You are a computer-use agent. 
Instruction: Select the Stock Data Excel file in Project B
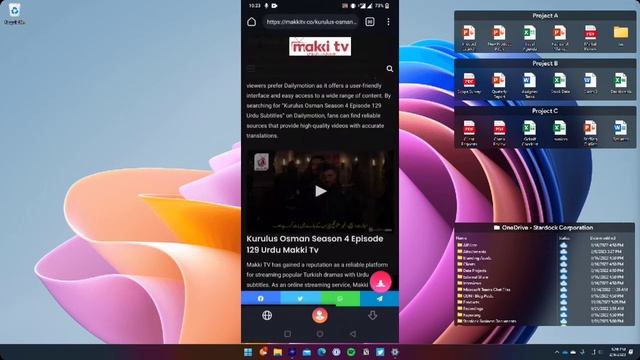pyautogui.click(x=560, y=83)
